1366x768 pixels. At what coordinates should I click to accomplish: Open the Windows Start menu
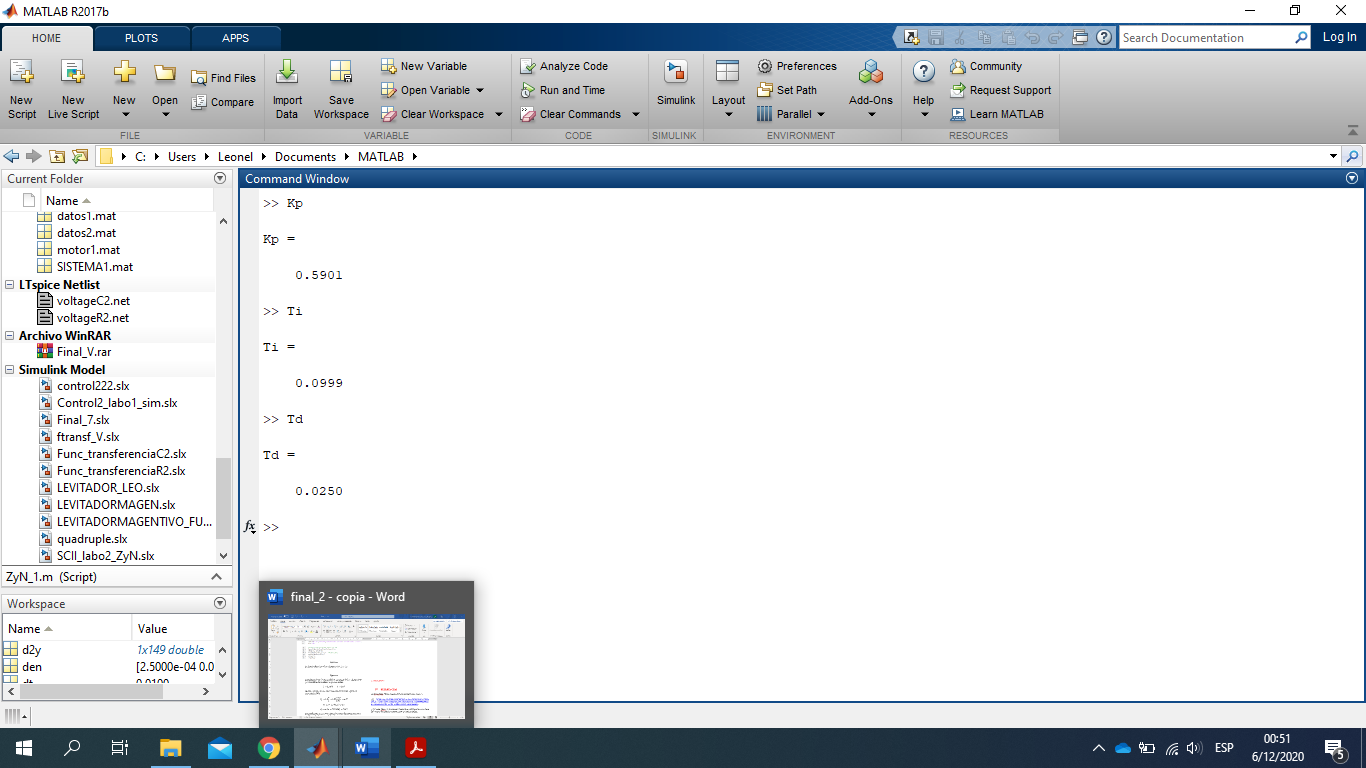[24, 748]
